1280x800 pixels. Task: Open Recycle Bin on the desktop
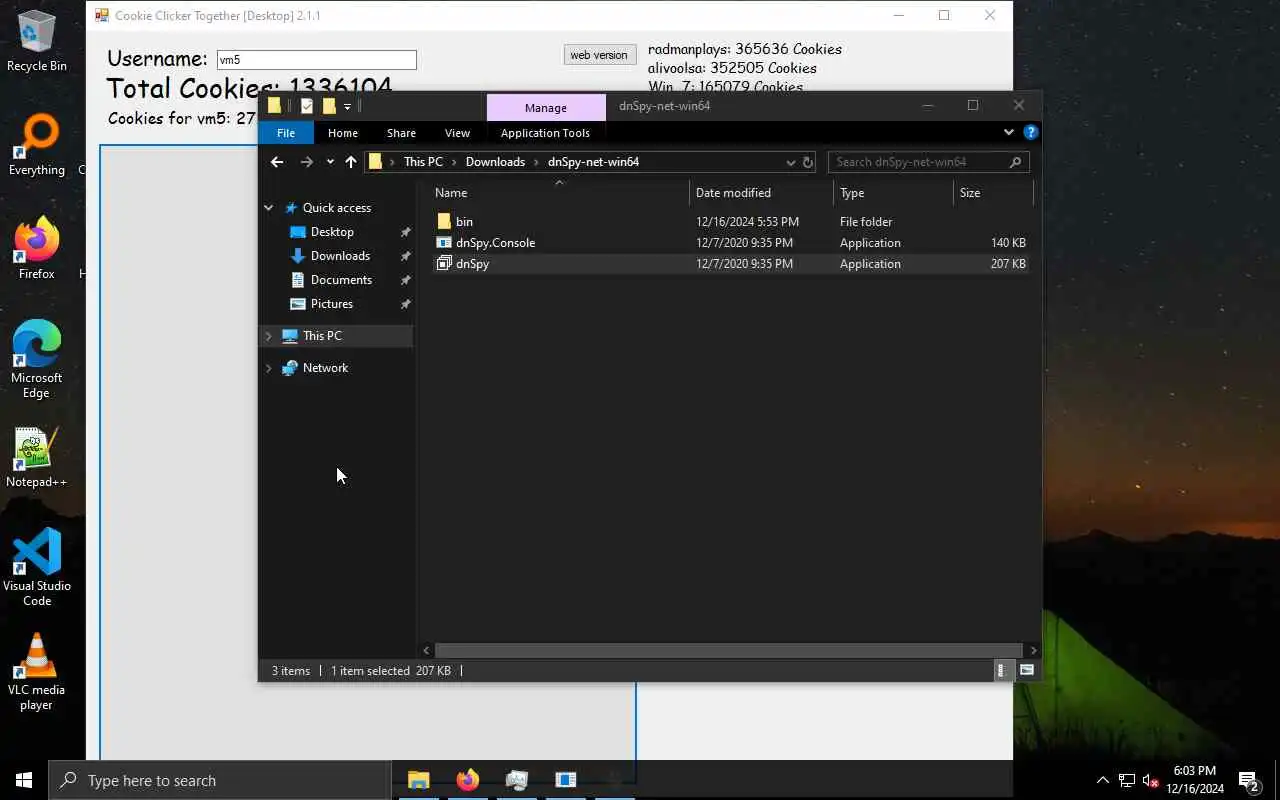(37, 41)
